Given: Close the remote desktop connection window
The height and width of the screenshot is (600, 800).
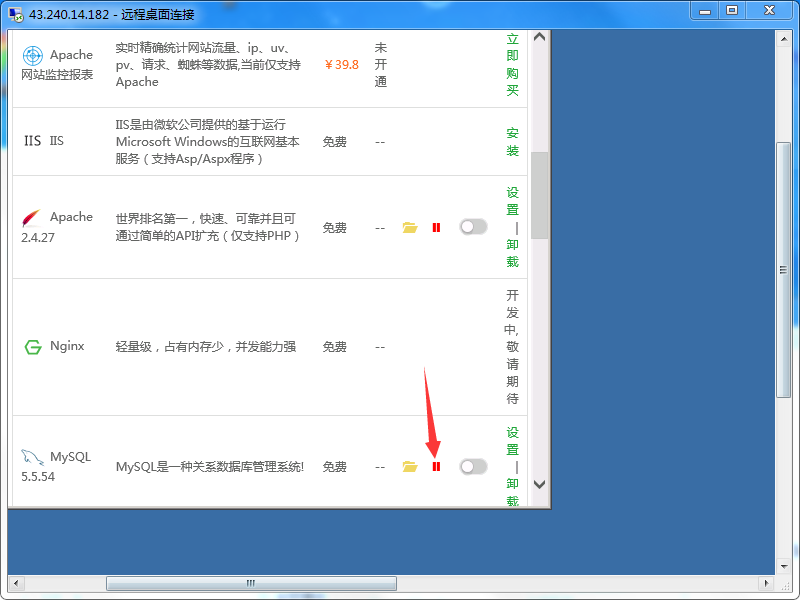Looking at the screenshot, I should pos(770,11).
